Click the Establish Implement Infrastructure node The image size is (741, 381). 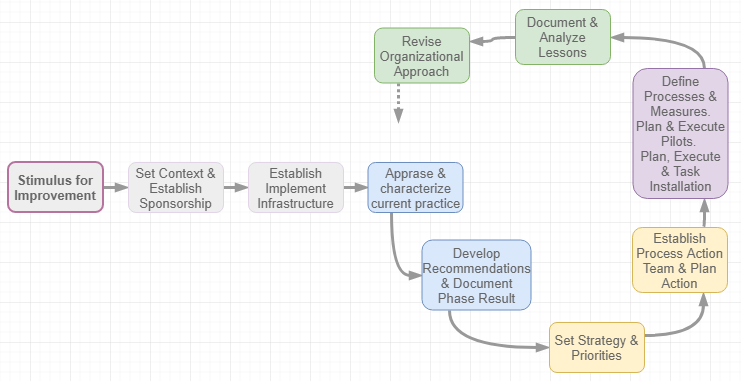click(x=296, y=188)
